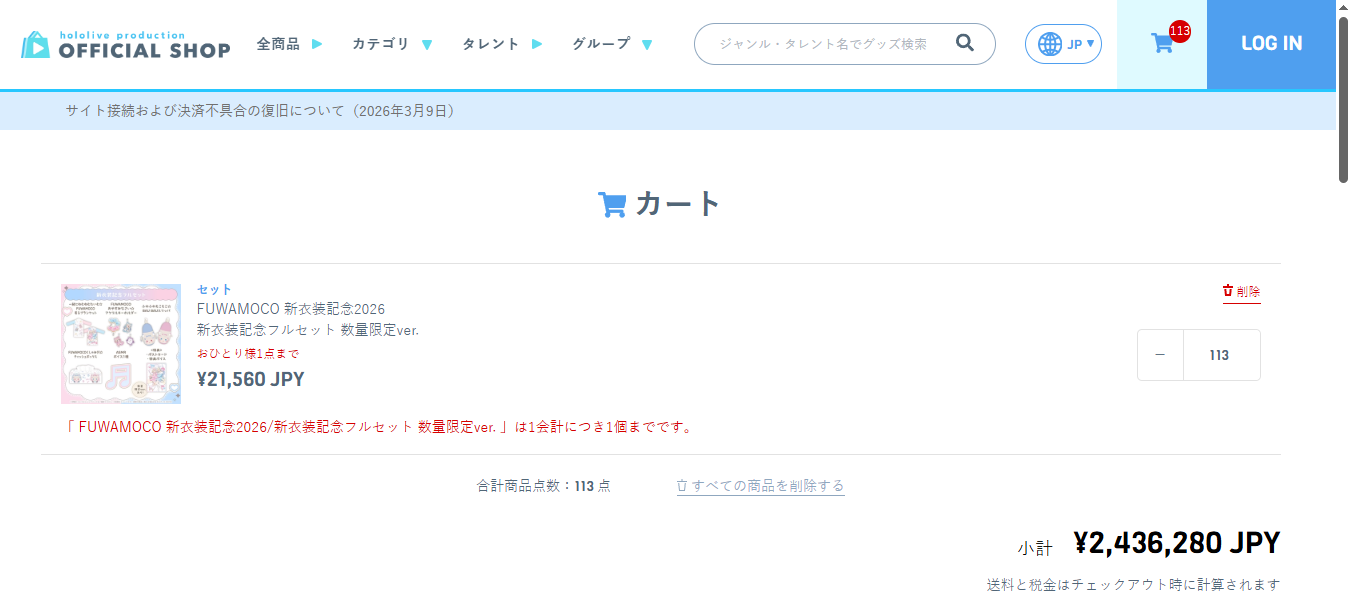Decrease quantity with the minus button

pos(1160,355)
